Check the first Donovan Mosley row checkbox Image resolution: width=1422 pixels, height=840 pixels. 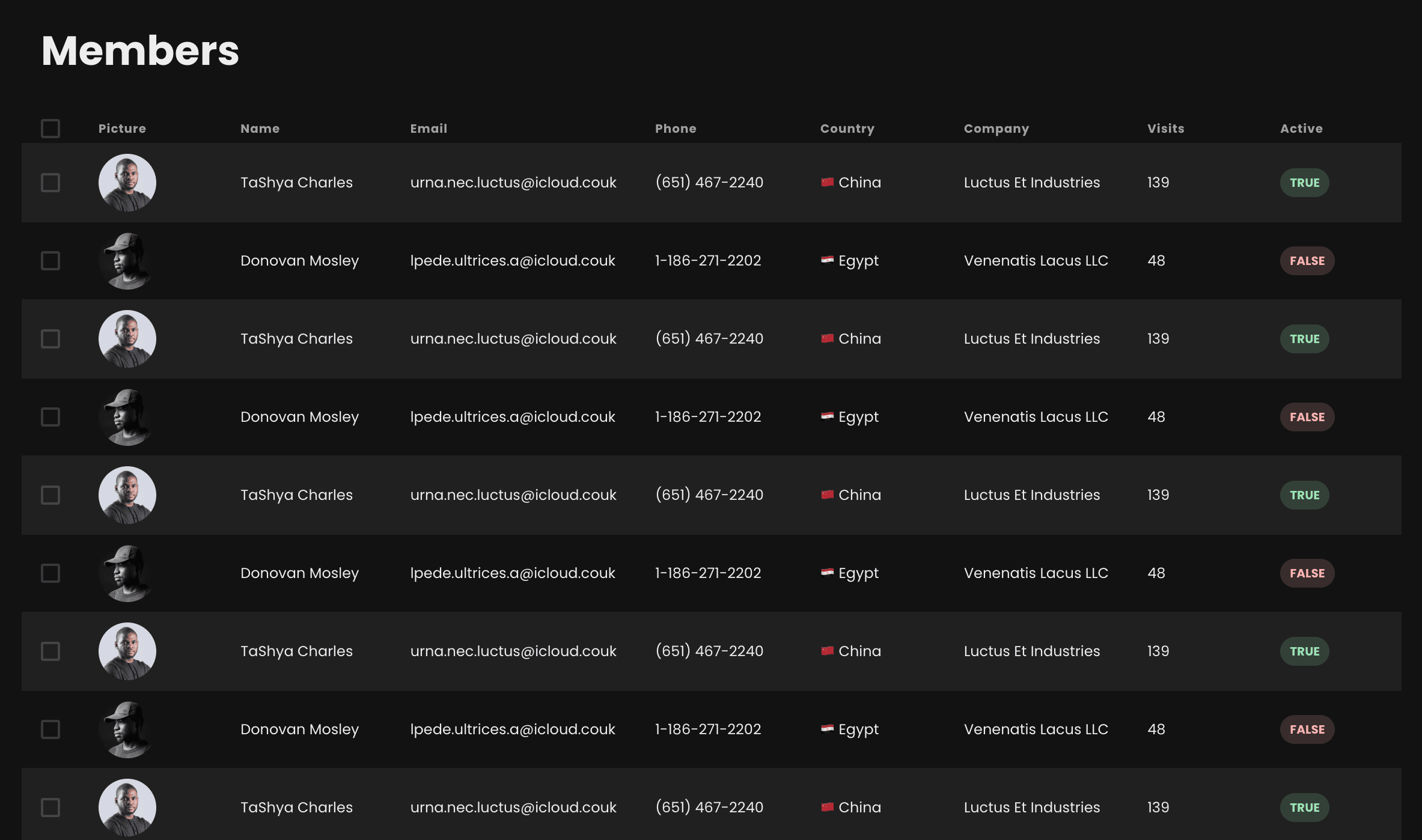tap(50, 260)
